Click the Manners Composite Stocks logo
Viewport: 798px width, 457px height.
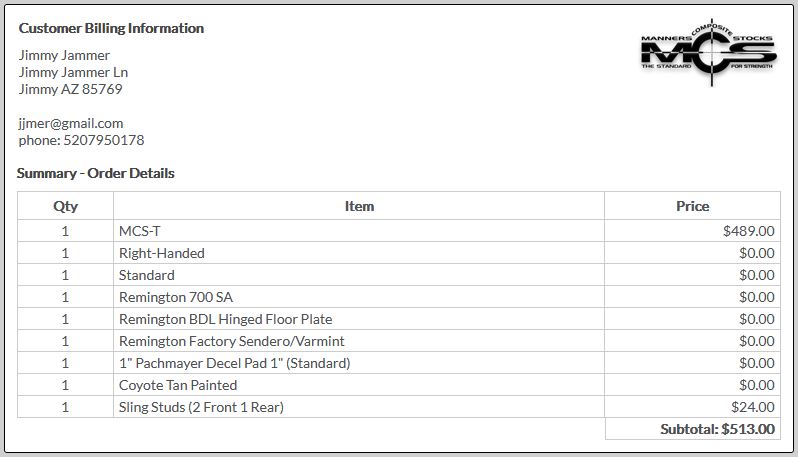[x=708, y=53]
